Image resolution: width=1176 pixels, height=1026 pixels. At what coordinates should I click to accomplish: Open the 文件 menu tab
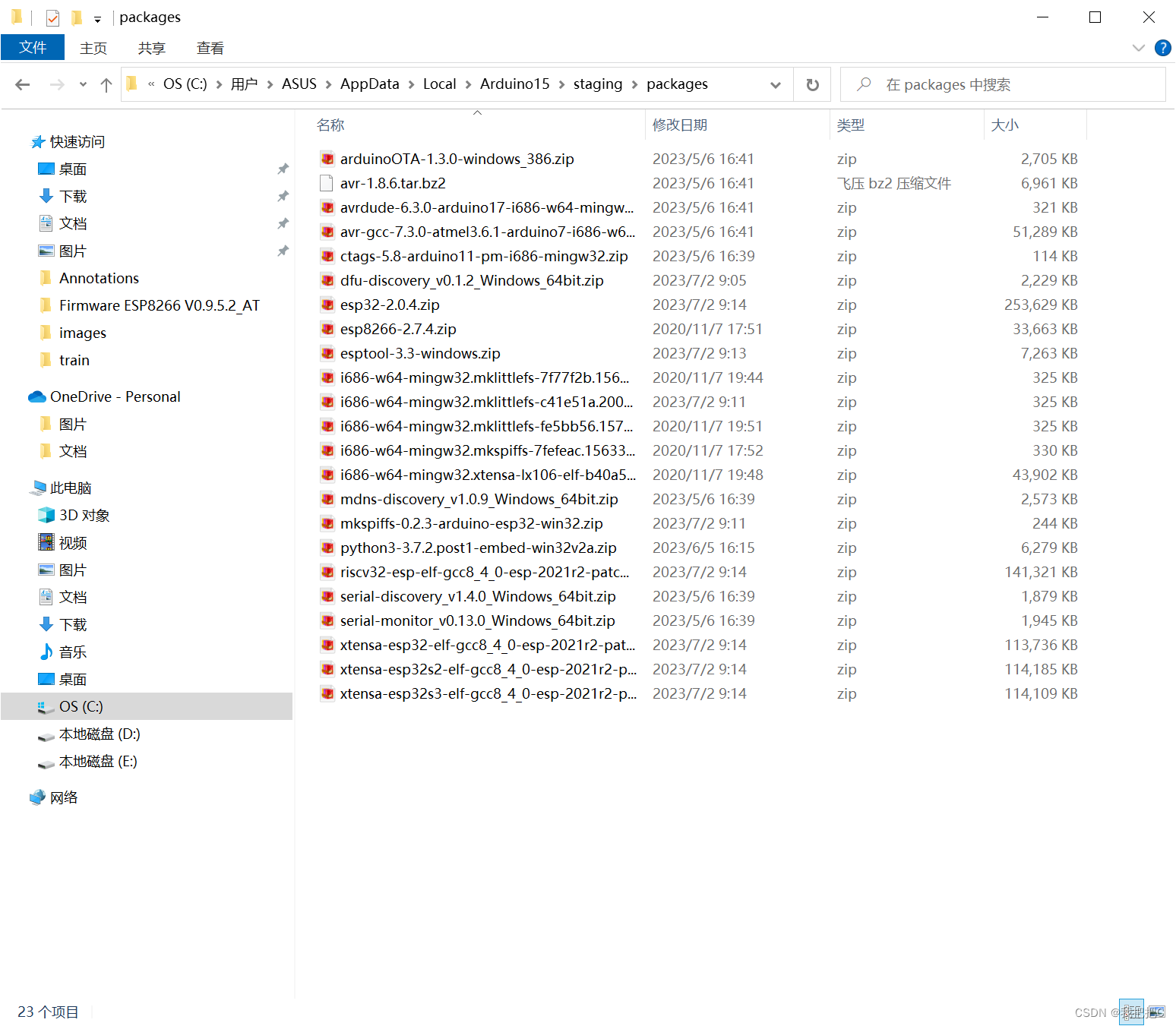(33, 47)
